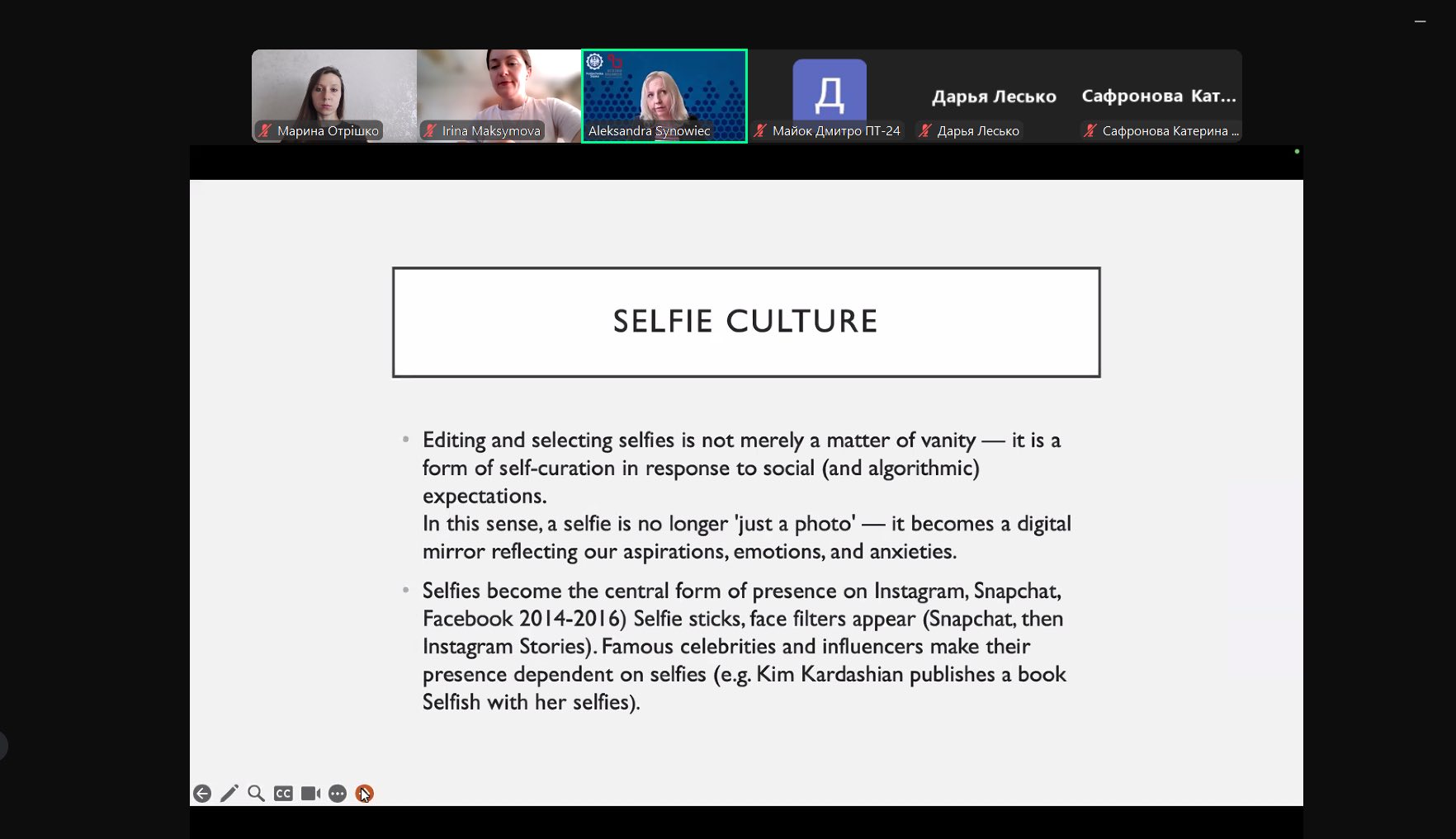Click muted mic icon beside Irina Maksymova
The image size is (1456, 839).
point(429,130)
